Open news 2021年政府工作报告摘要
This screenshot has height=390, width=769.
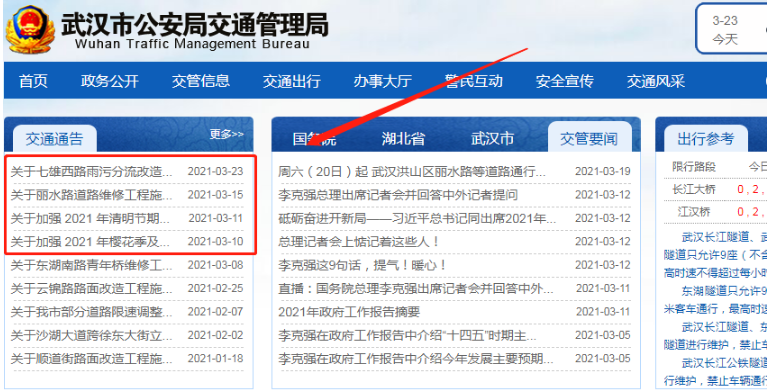click(349, 312)
